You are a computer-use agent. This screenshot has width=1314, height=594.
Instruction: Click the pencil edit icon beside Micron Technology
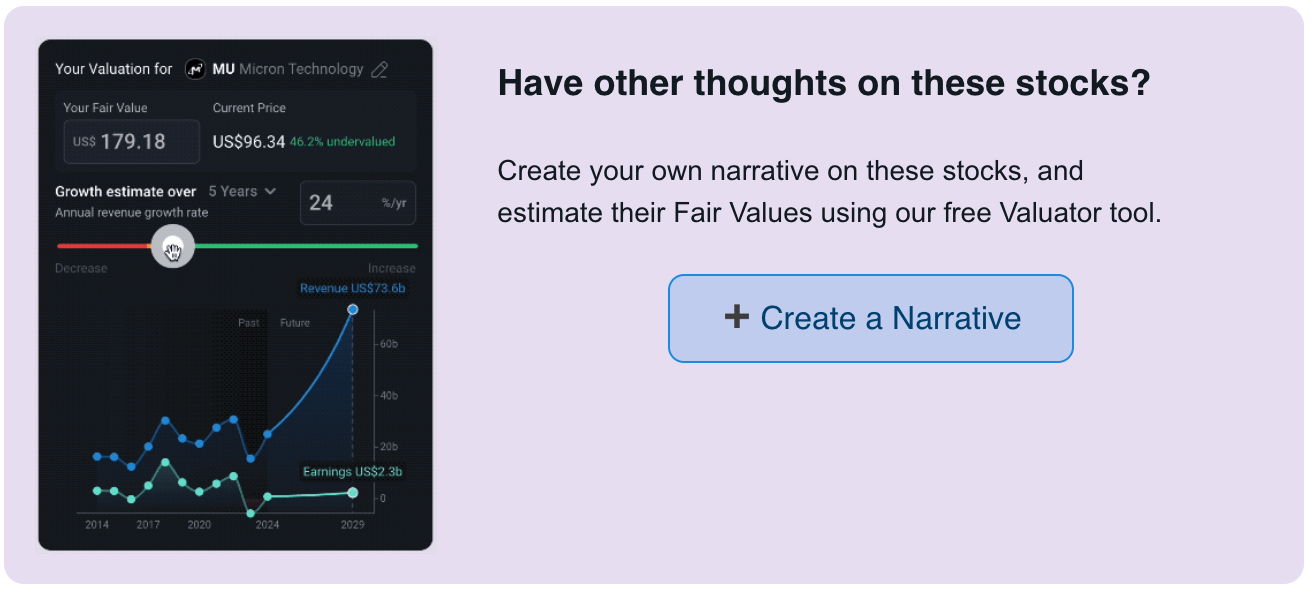tap(379, 70)
